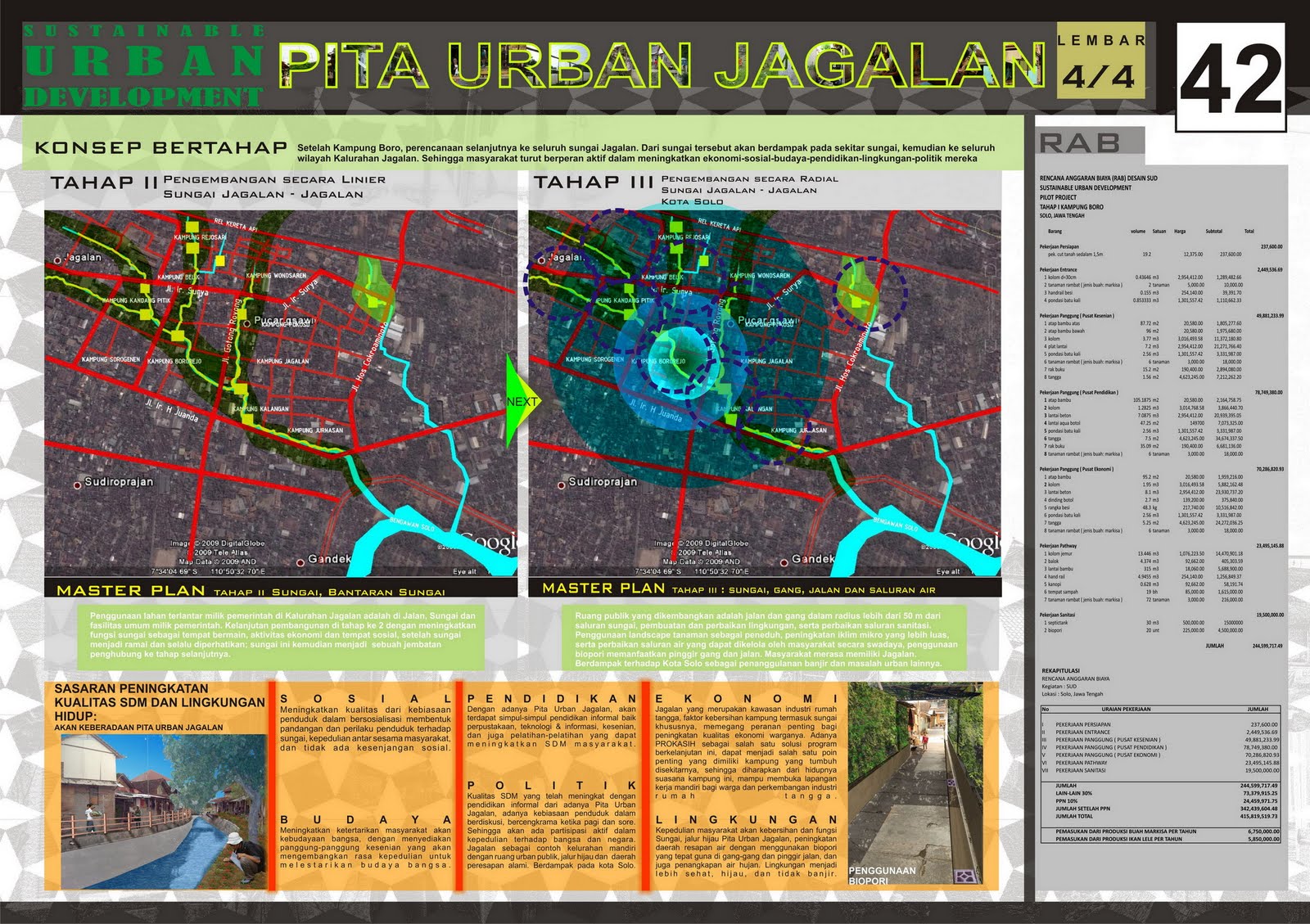
Task: Click 'PENGEMBANGAN SECARA LINIER' subtitle
Action: (x=274, y=179)
